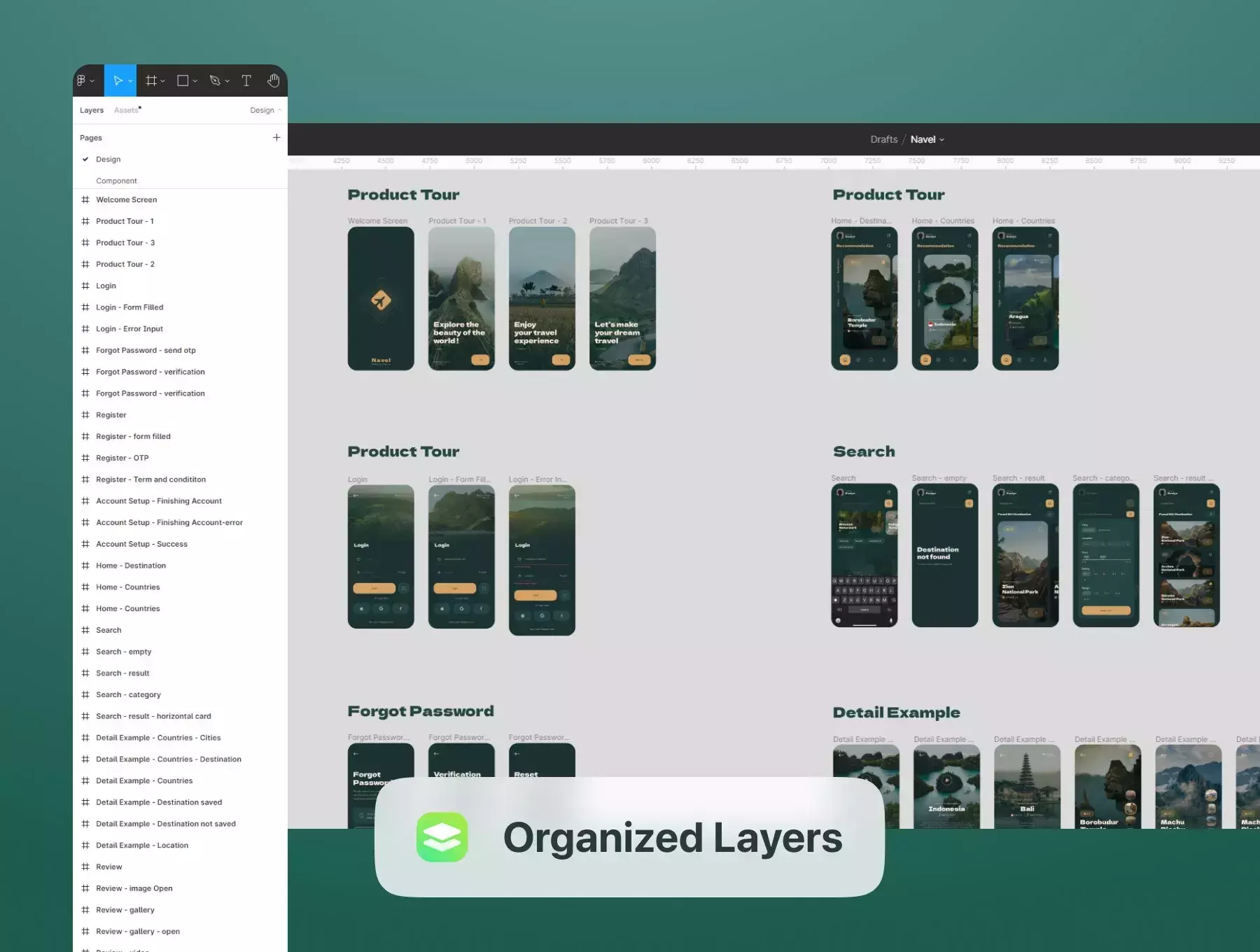
Task: Open the Pen tool options arrow
Action: coord(227,81)
